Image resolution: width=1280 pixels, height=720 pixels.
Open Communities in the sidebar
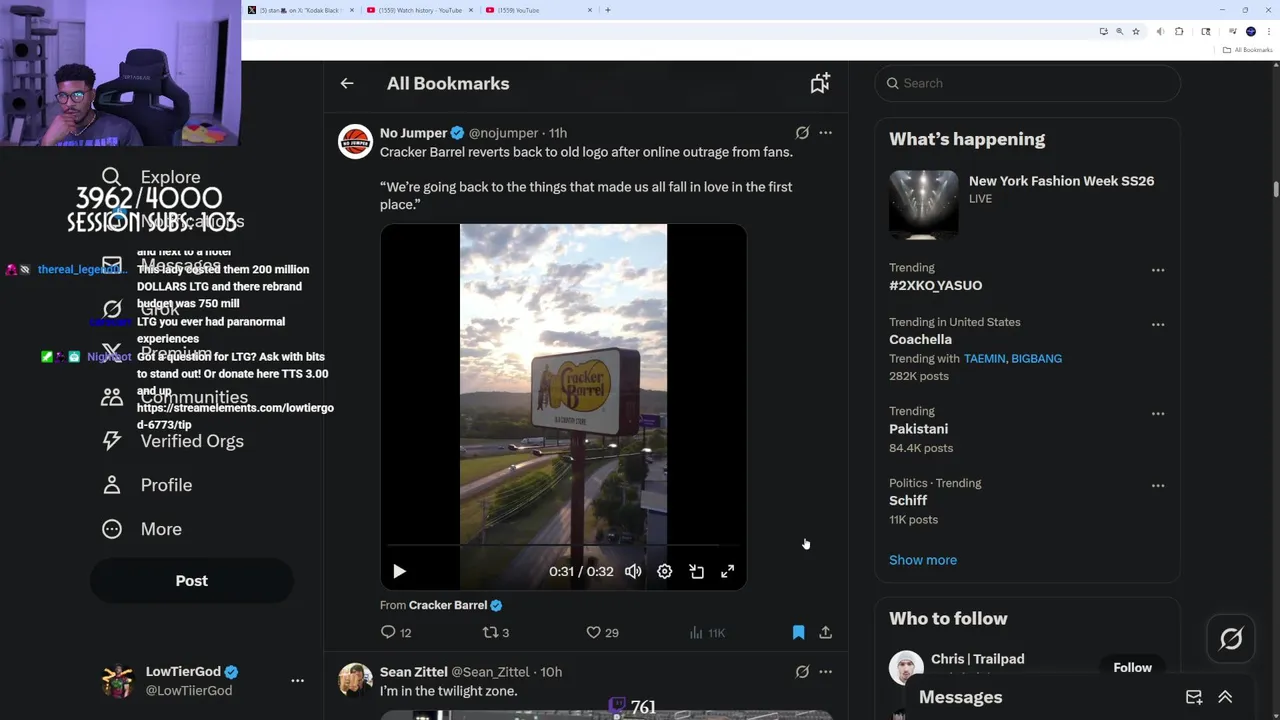pyautogui.click(x=175, y=397)
